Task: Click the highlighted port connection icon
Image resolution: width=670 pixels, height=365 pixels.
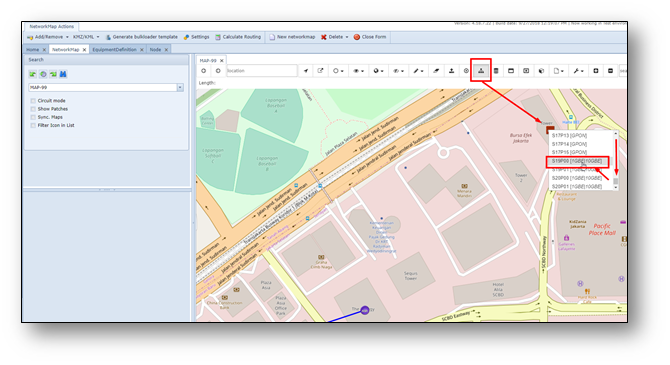Action: click(481, 71)
